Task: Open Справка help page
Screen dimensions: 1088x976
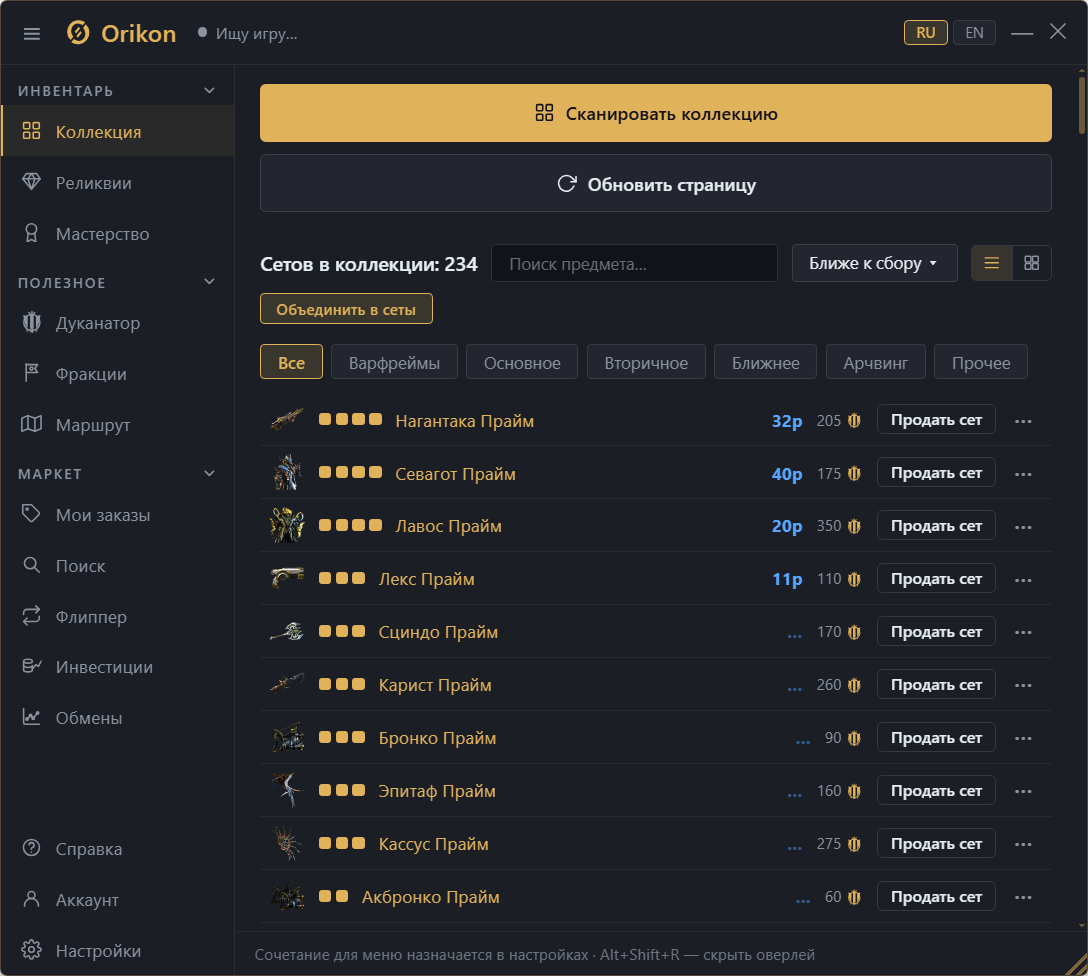Action: tap(118, 849)
